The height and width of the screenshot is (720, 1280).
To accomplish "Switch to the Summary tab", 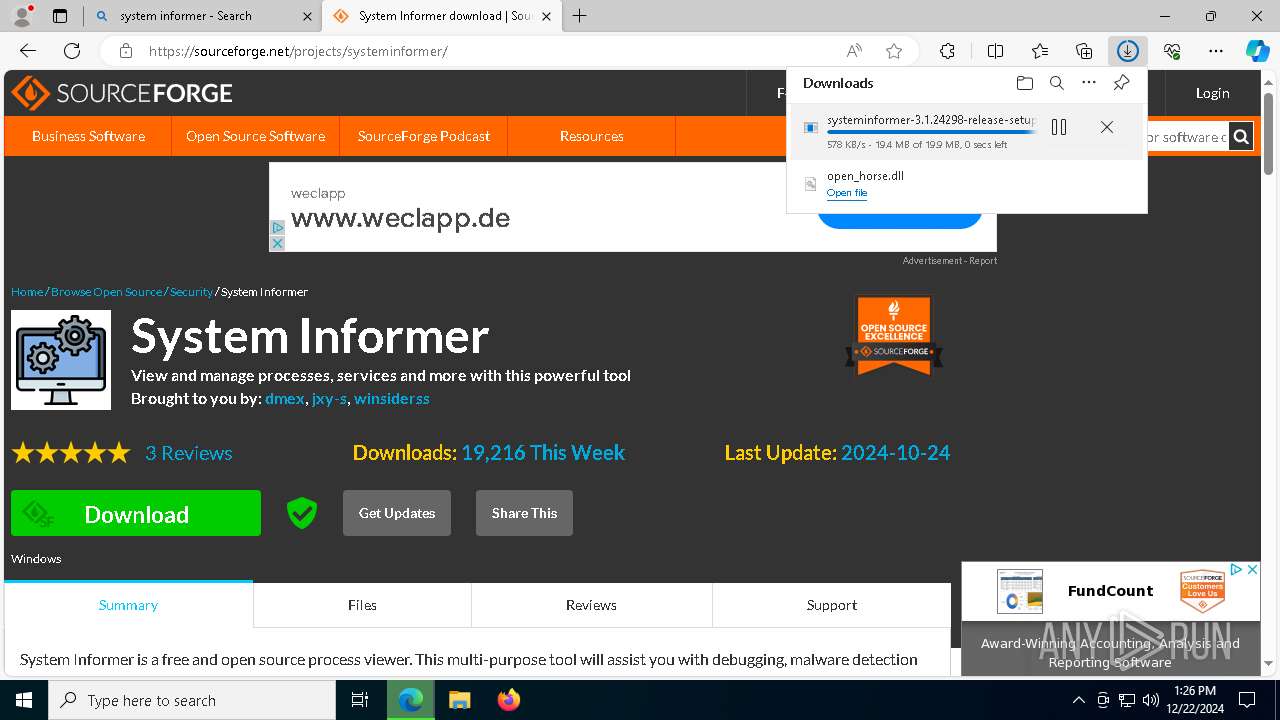I will tap(128, 605).
